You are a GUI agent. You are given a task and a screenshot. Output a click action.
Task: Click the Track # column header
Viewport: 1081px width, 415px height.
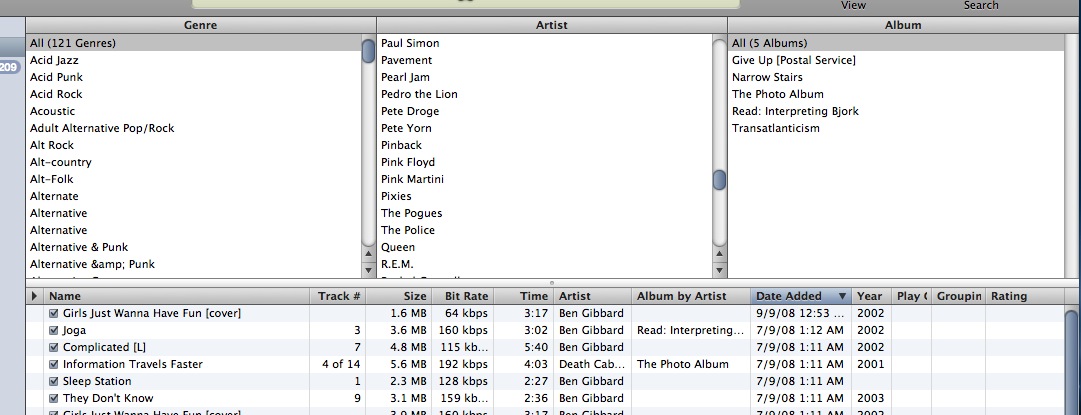tap(339, 296)
